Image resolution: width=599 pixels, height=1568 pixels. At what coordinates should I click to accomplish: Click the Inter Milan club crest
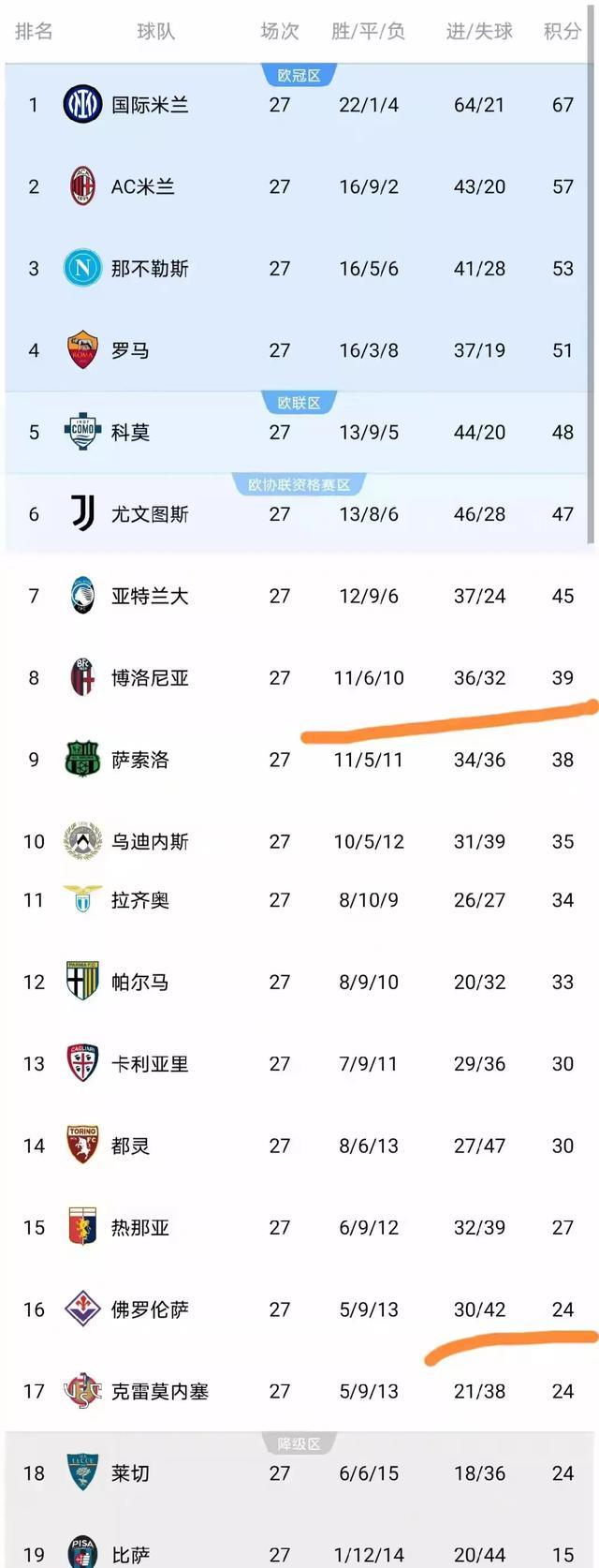pyautogui.click(x=82, y=105)
